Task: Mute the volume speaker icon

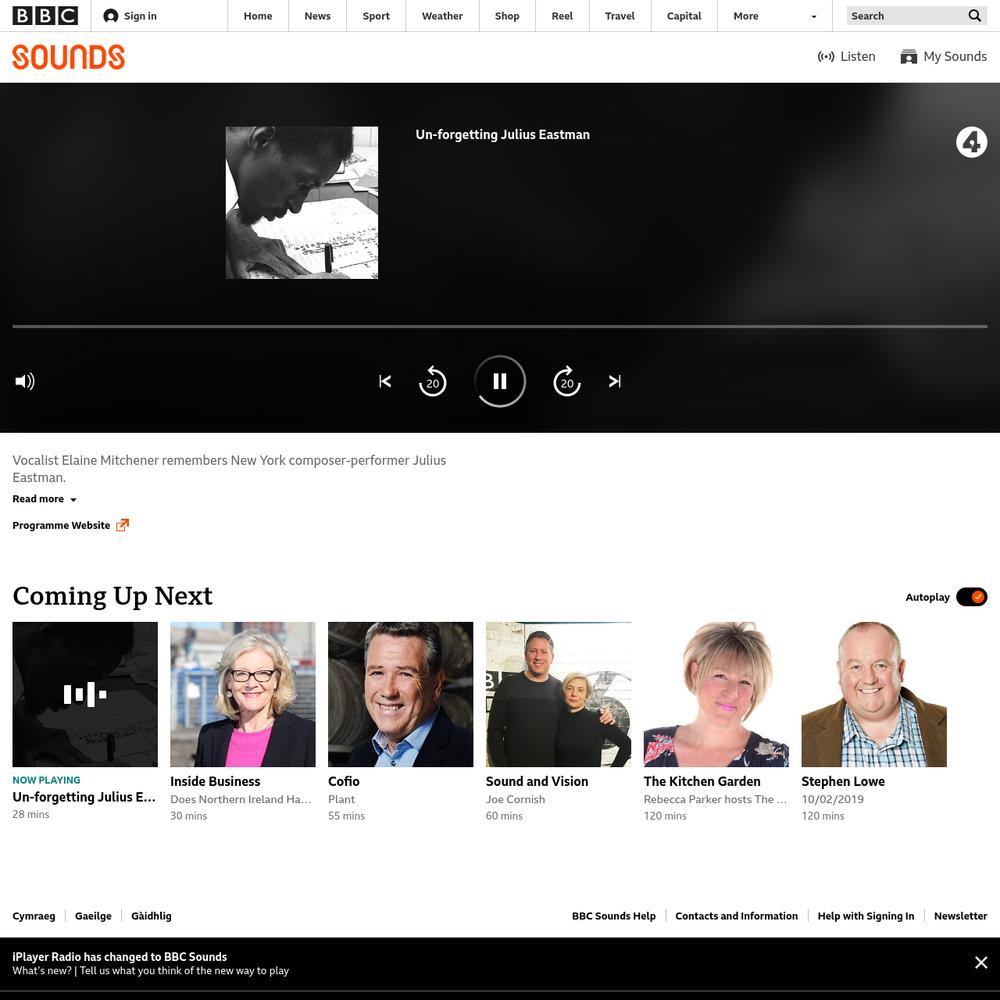Action: 25,381
